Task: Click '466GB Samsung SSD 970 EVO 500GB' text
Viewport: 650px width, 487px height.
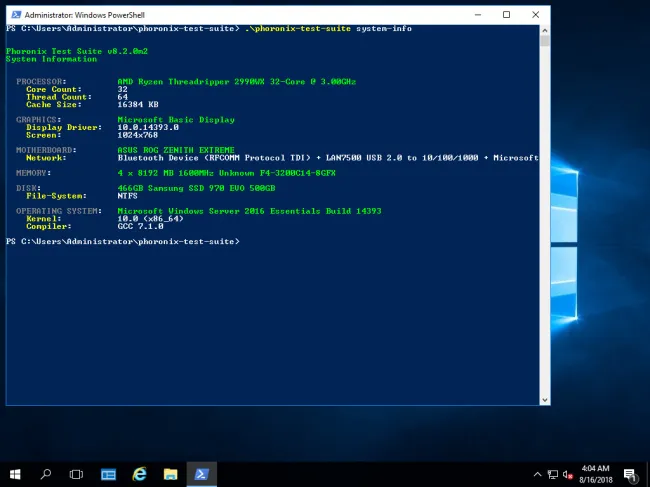Action: point(196,188)
